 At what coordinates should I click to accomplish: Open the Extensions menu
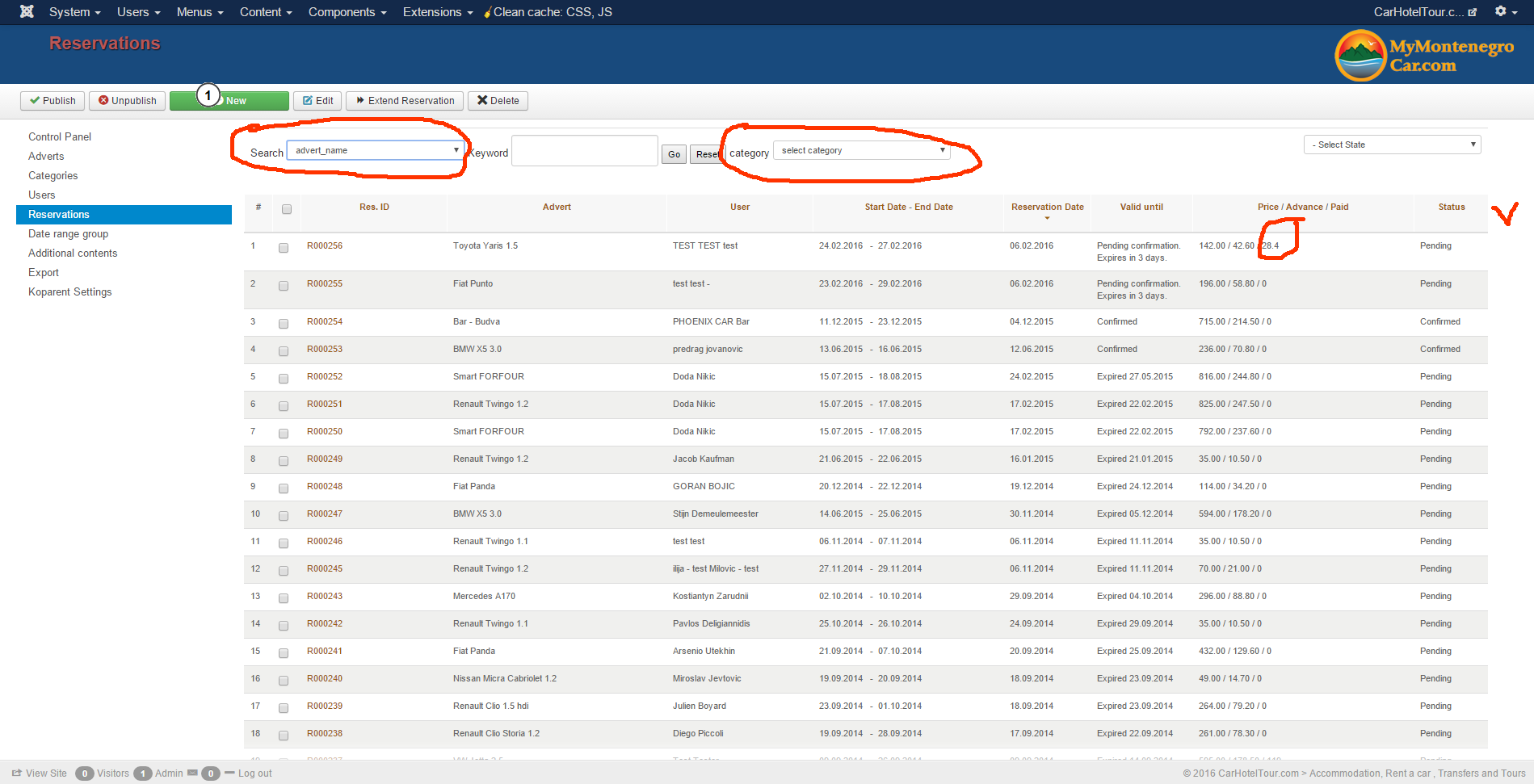pos(437,12)
